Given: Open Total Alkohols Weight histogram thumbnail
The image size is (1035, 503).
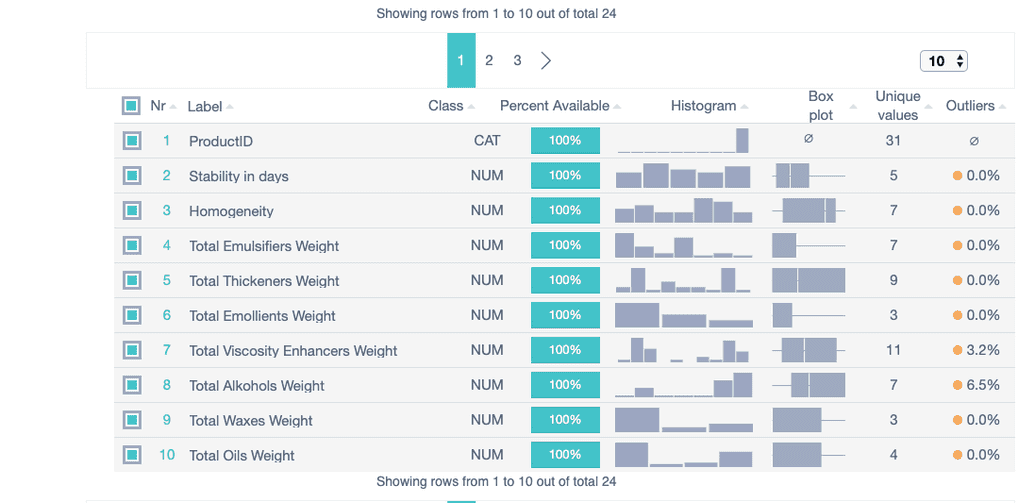Looking at the screenshot, I should pyautogui.click(x=684, y=385).
